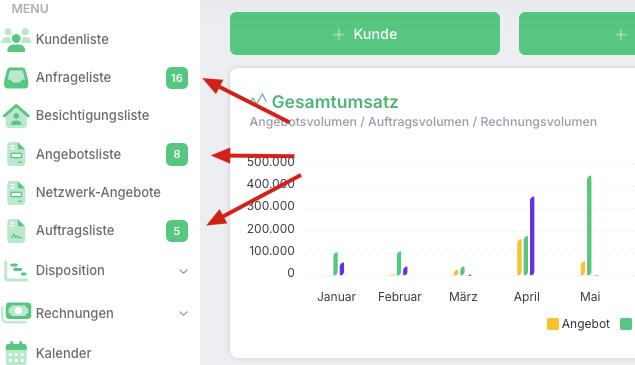This screenshot has width=635, height=365.
Task: Click the Rechnungen banknote icon
Action: click(x=16, y=313)
